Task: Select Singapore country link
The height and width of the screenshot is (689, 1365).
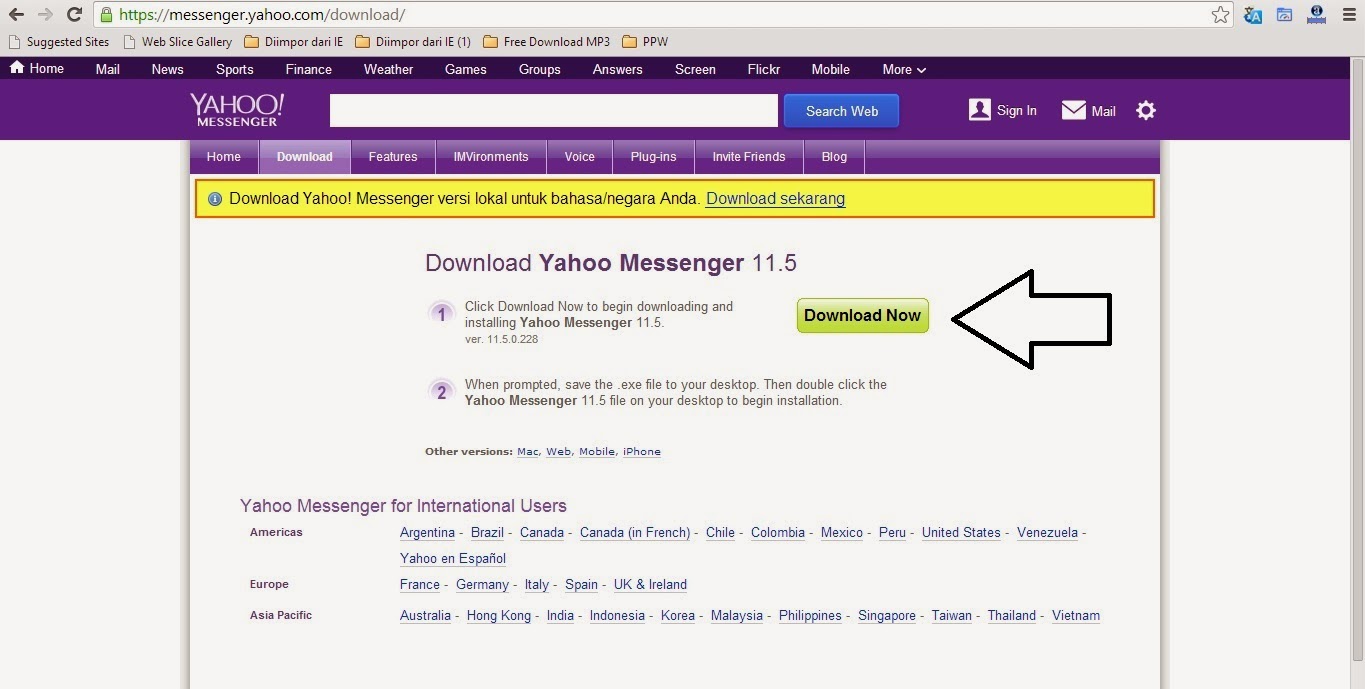Action: point(887,616)
